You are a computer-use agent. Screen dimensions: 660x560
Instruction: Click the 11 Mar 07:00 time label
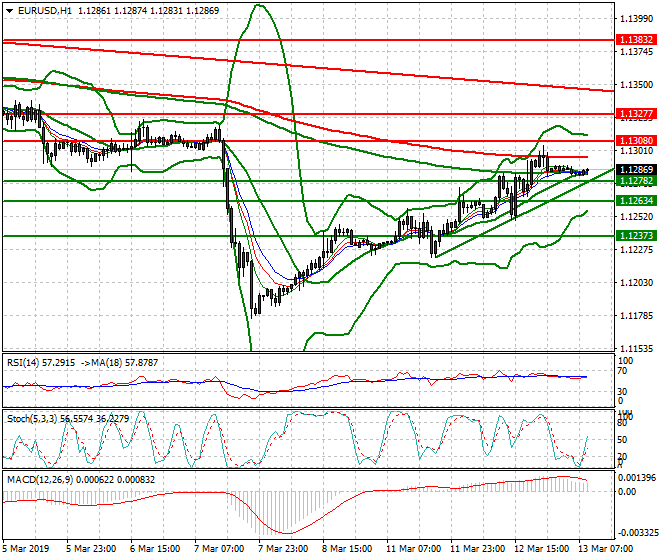pyautogui.click(x=413, y=549)
